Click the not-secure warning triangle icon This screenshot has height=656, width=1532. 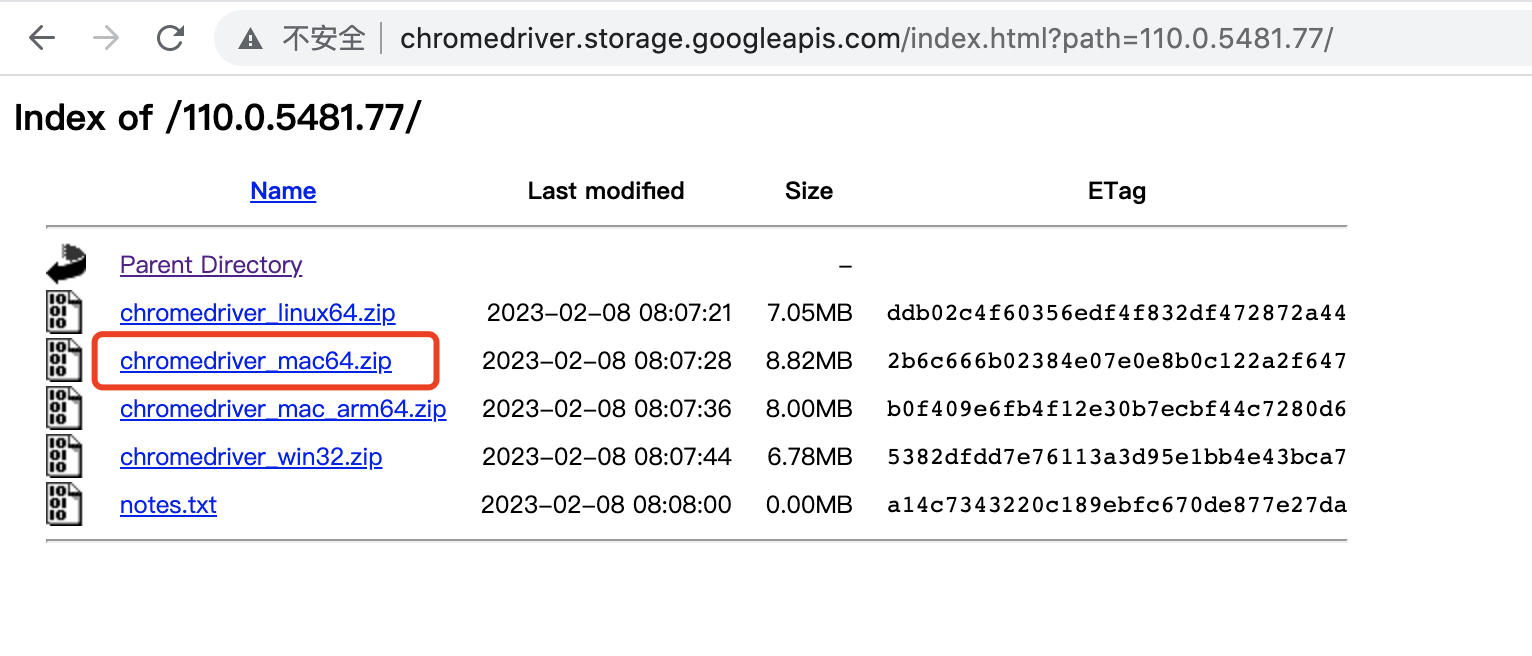click(250, 40)
